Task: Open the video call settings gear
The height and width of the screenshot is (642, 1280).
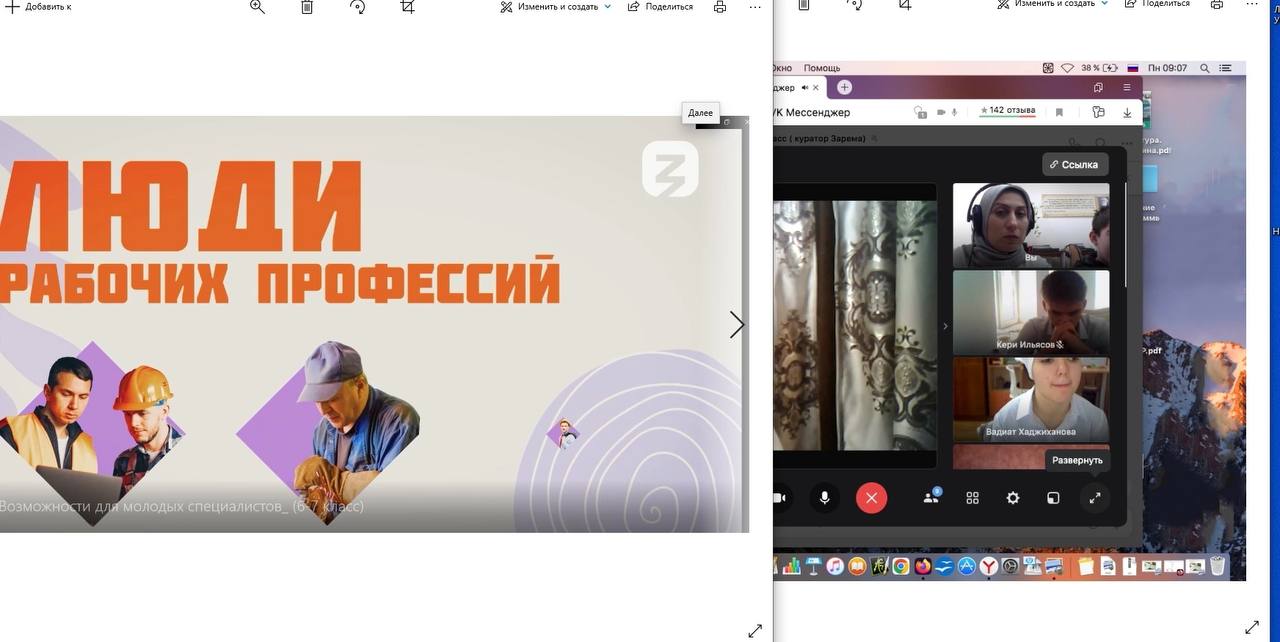Action: pyautogui.click(x=1013, y=498)
